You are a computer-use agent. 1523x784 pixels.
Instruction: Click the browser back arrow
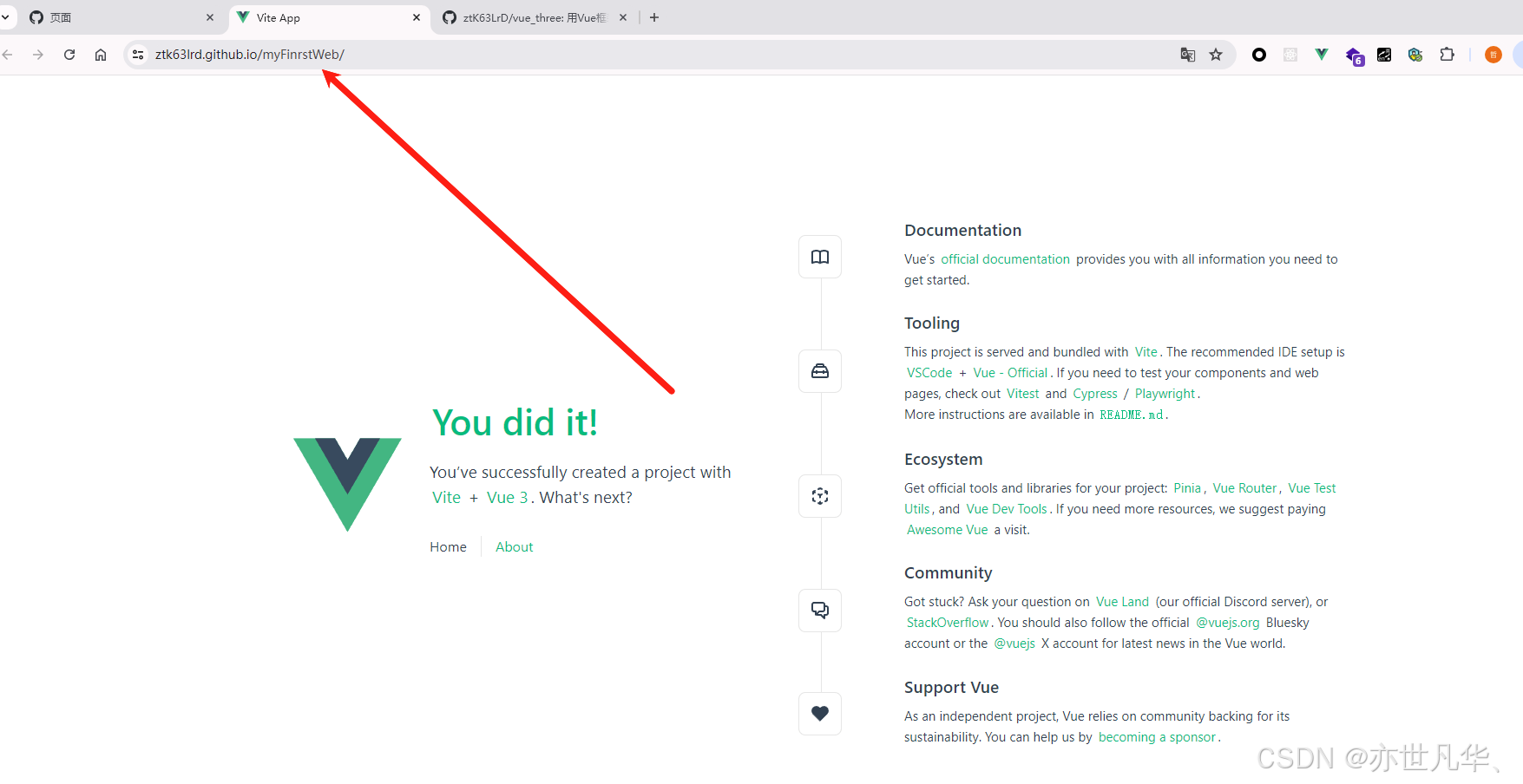click(x=7, y=55)
